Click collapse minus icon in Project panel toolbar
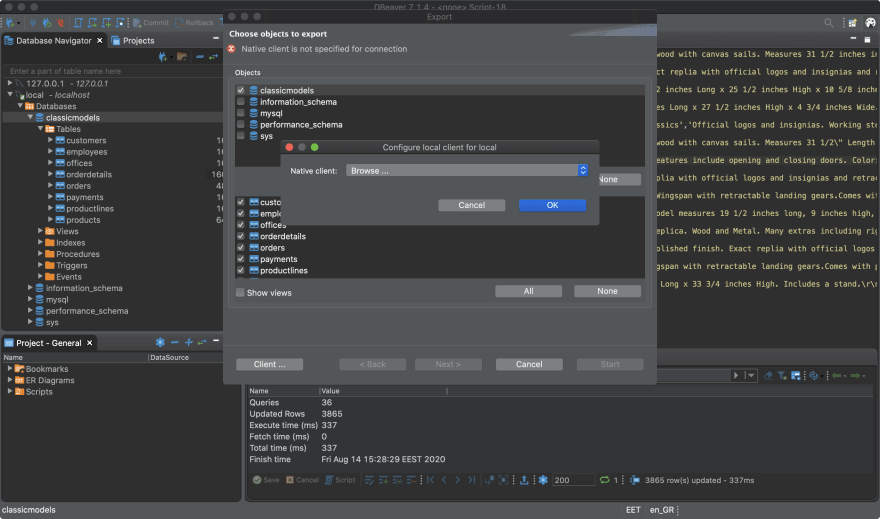This screenshot has width=880, height=519. pyautogui.click(x=175, y=342)
